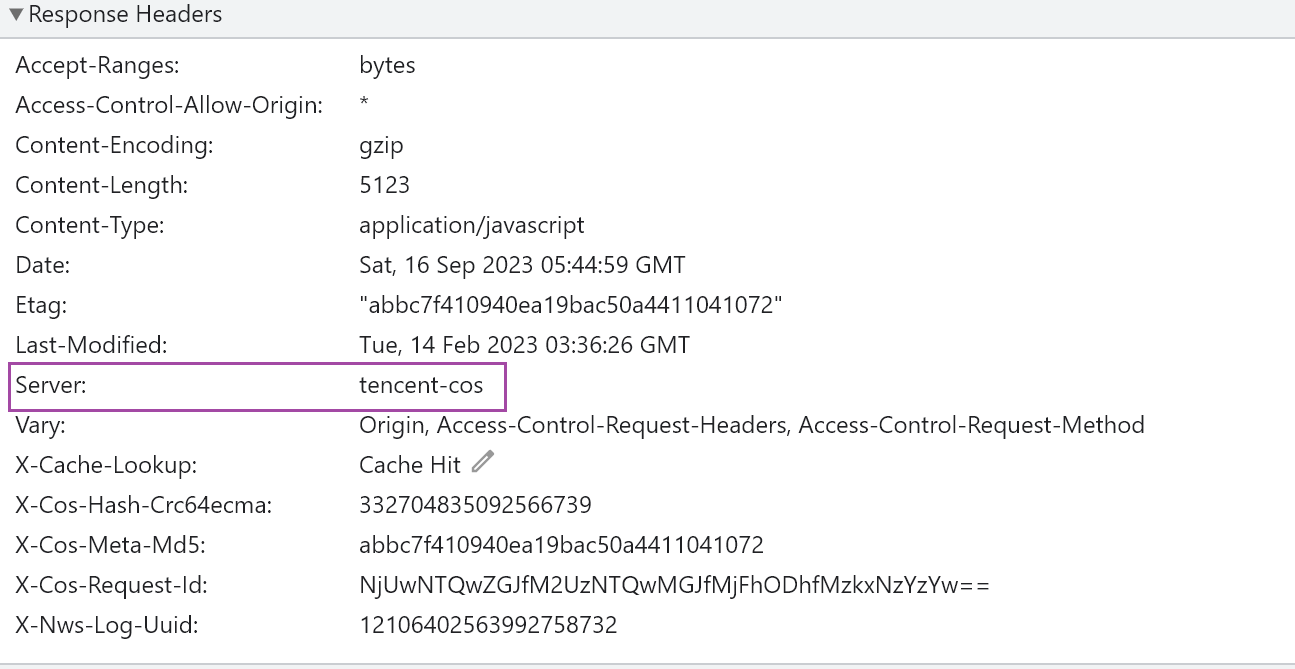Click the Content-Length value 5123
Viewport: 1295px width, 669px height.
pyautogui.click(x=384, y=186)
